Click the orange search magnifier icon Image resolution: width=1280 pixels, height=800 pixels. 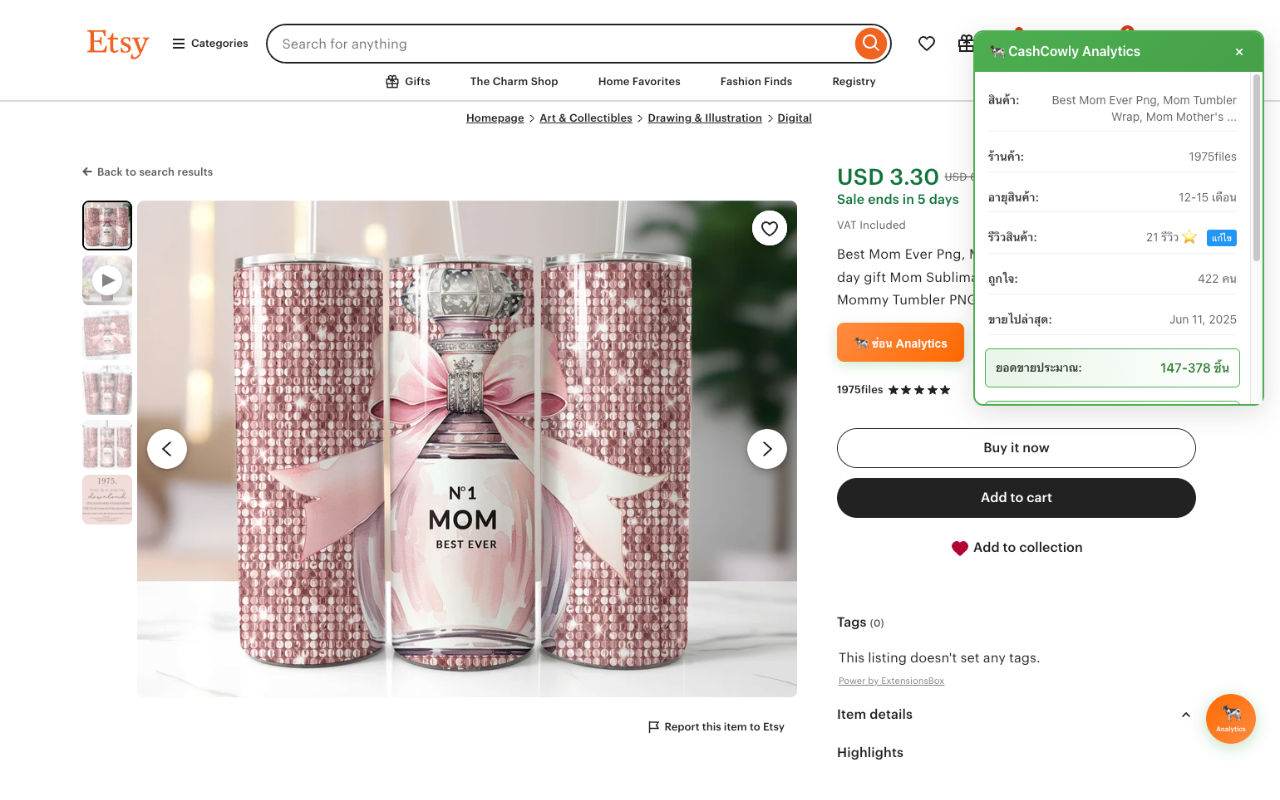point(871,43)
